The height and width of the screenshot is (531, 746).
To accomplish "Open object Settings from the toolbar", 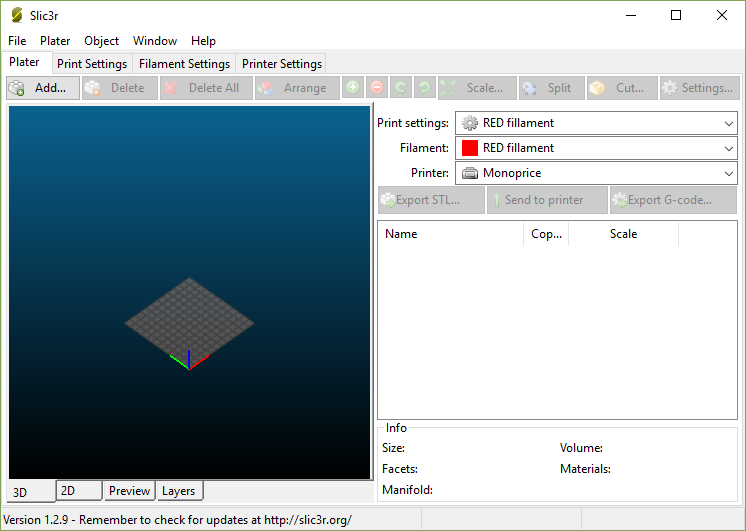I will tap(699, 88).
